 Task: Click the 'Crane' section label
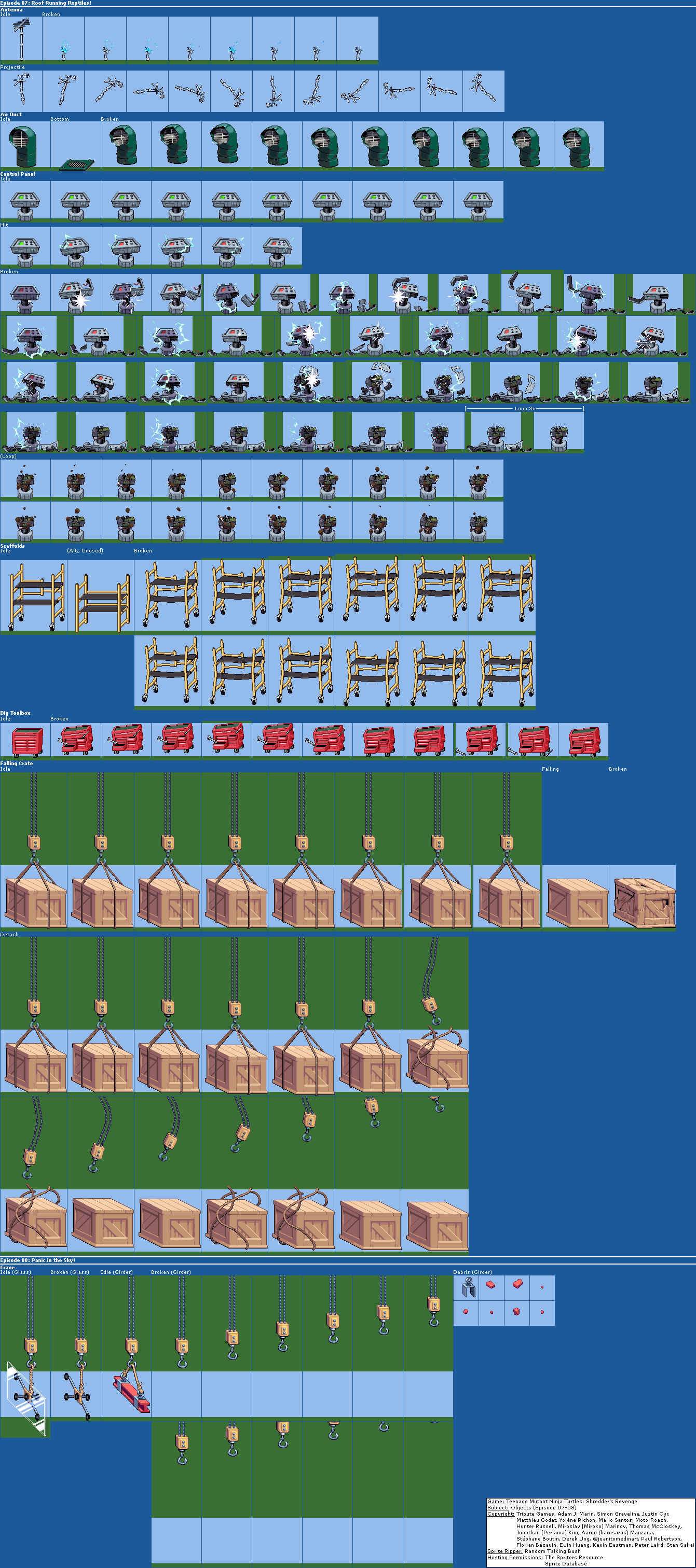pos(7,1267)
